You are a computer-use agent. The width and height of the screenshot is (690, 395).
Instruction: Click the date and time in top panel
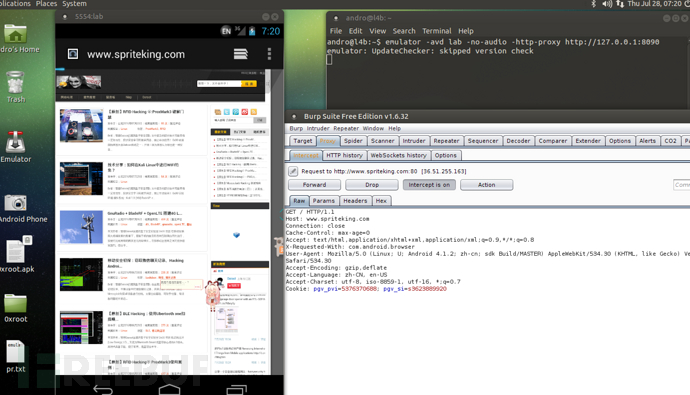tap(654, 4)
